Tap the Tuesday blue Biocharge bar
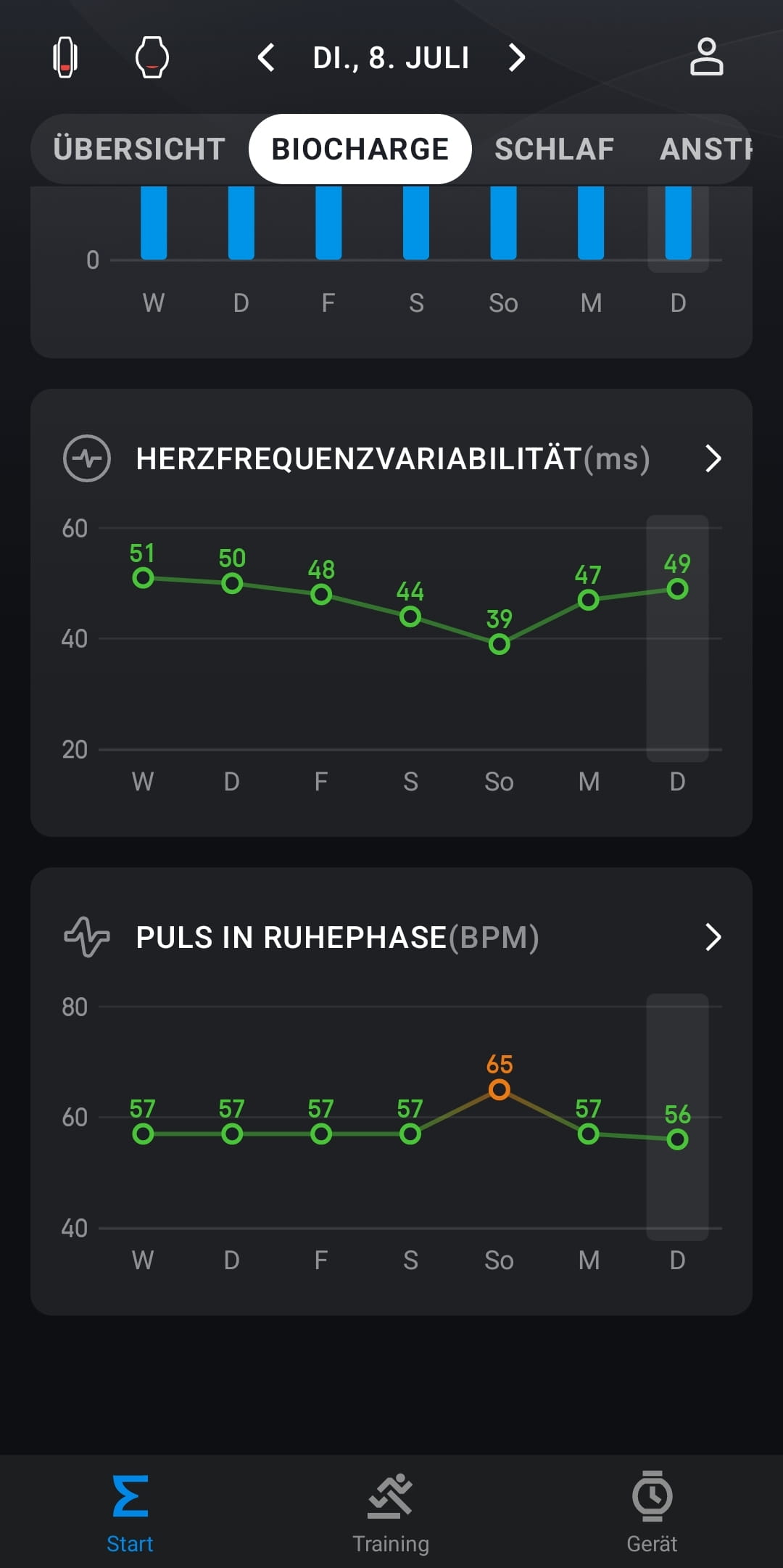This screenshot has width=783, height=1568. (x=678, y=223)
